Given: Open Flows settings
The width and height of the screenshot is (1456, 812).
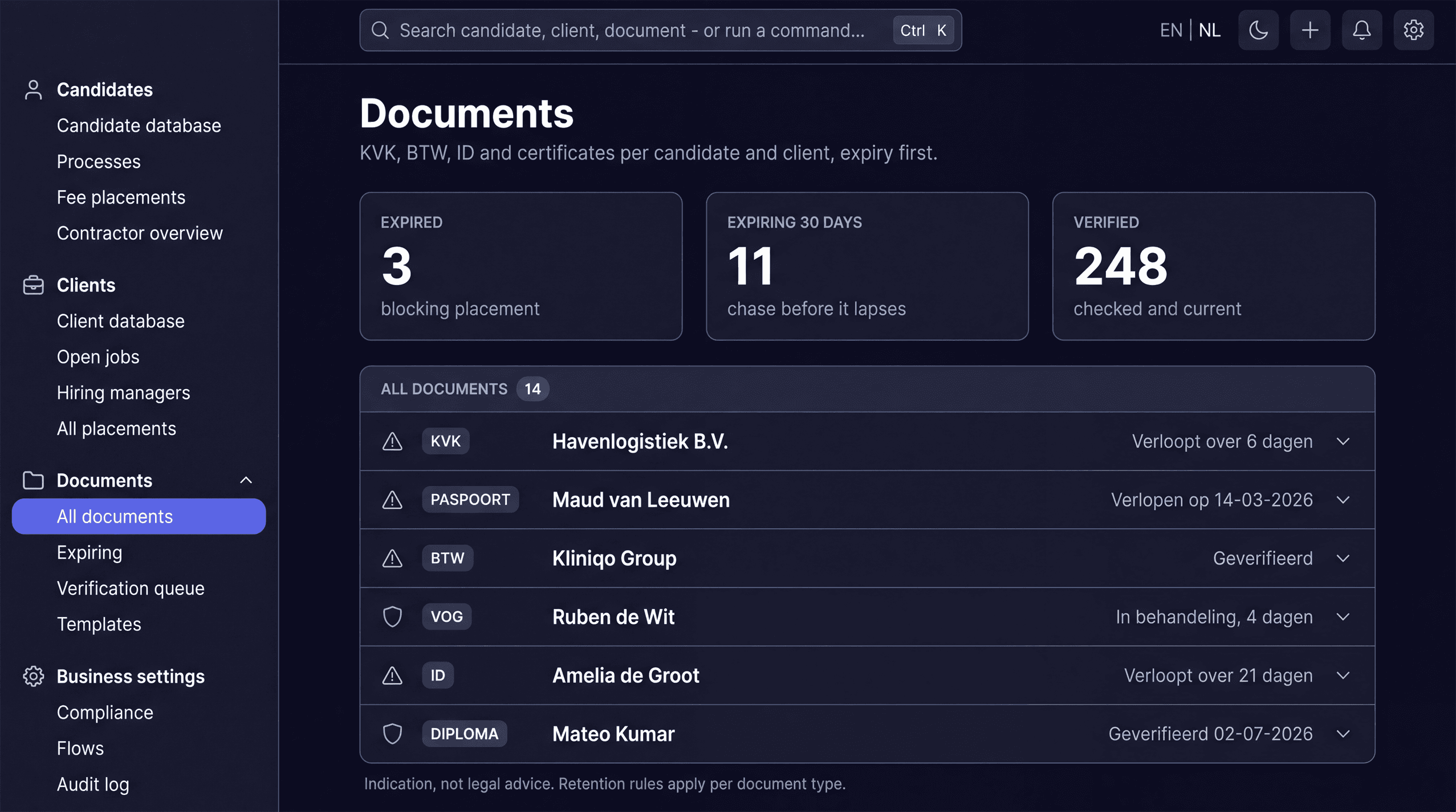Looking at the screenshot, I should click(80, 749).
